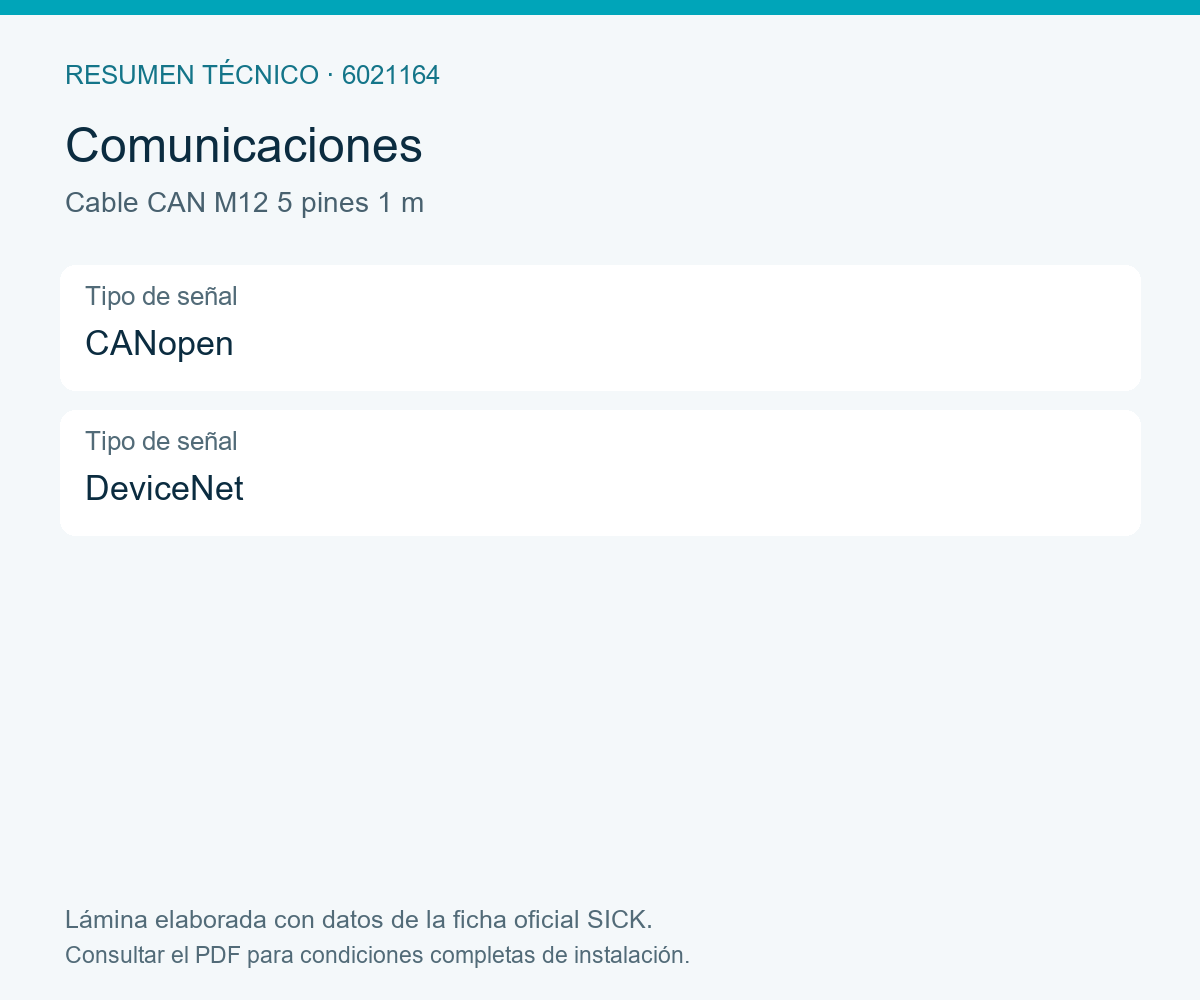Click the word PDF in footer
1200x1000 pixels.
click(218, 955)
